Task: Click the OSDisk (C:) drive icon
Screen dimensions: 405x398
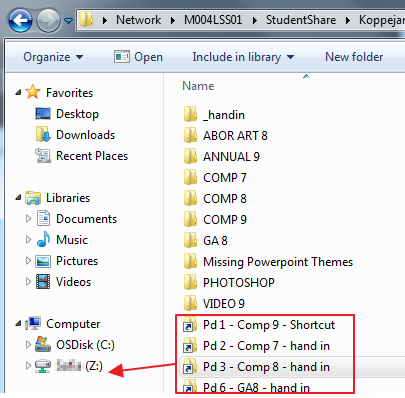Action: (x=43, y=345)
